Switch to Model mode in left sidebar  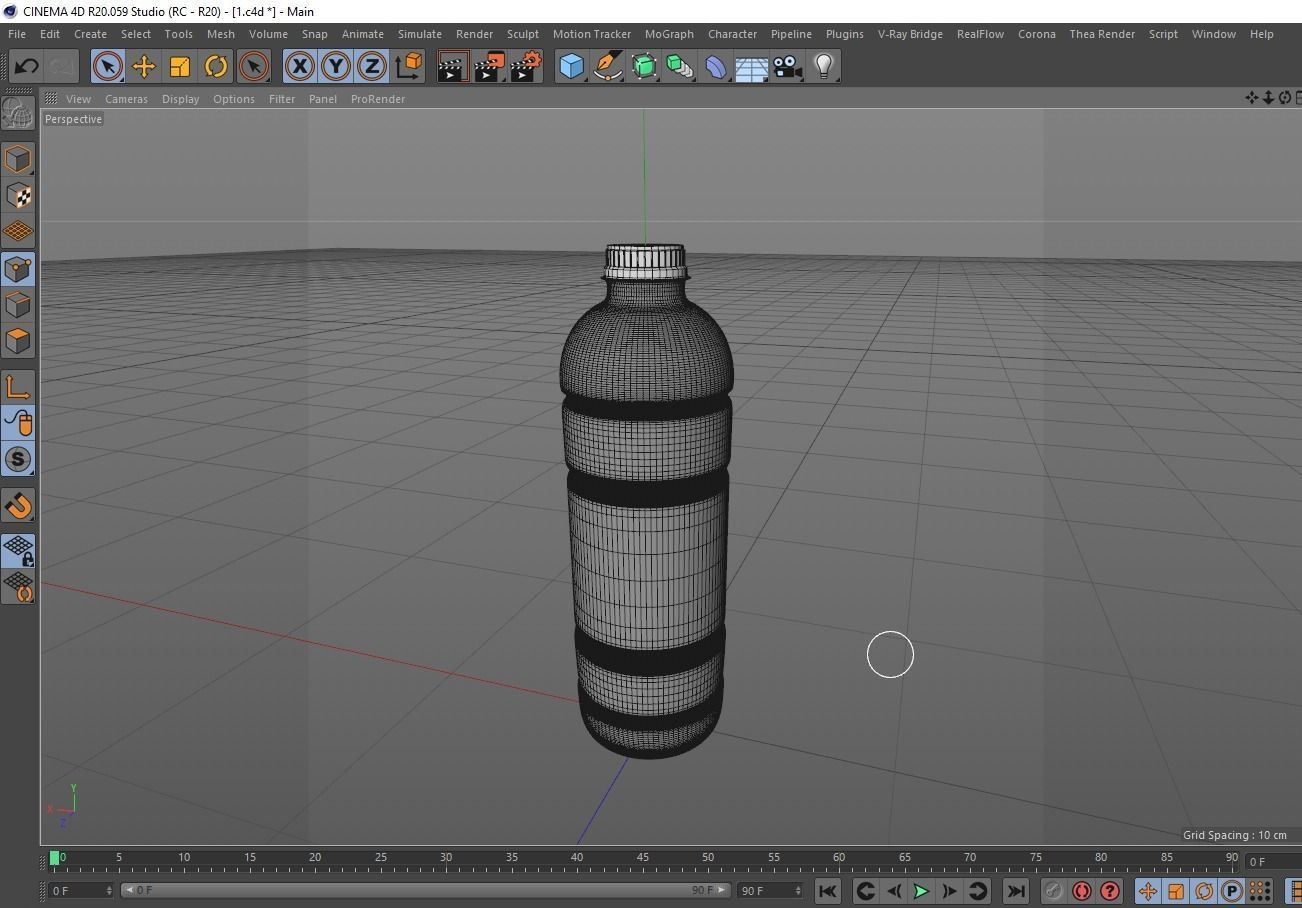tap(18, 159)
